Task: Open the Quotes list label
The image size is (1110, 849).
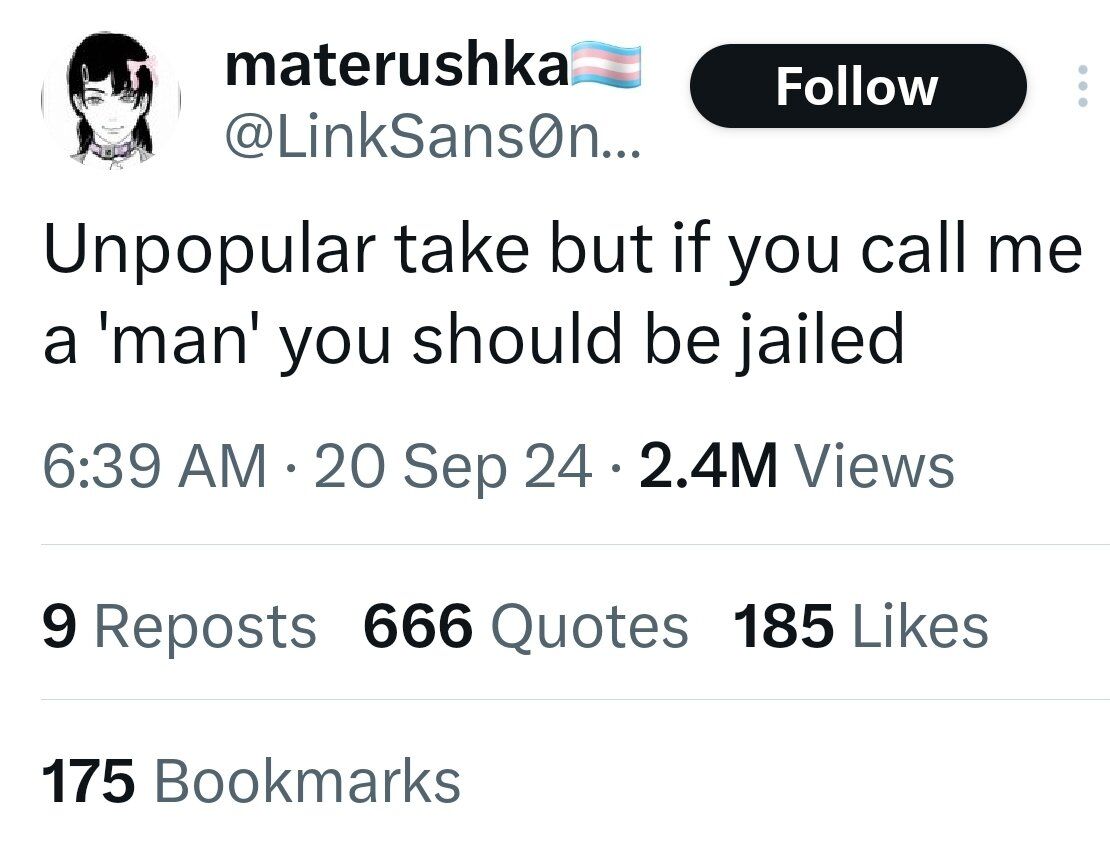Action: [589, 627]
